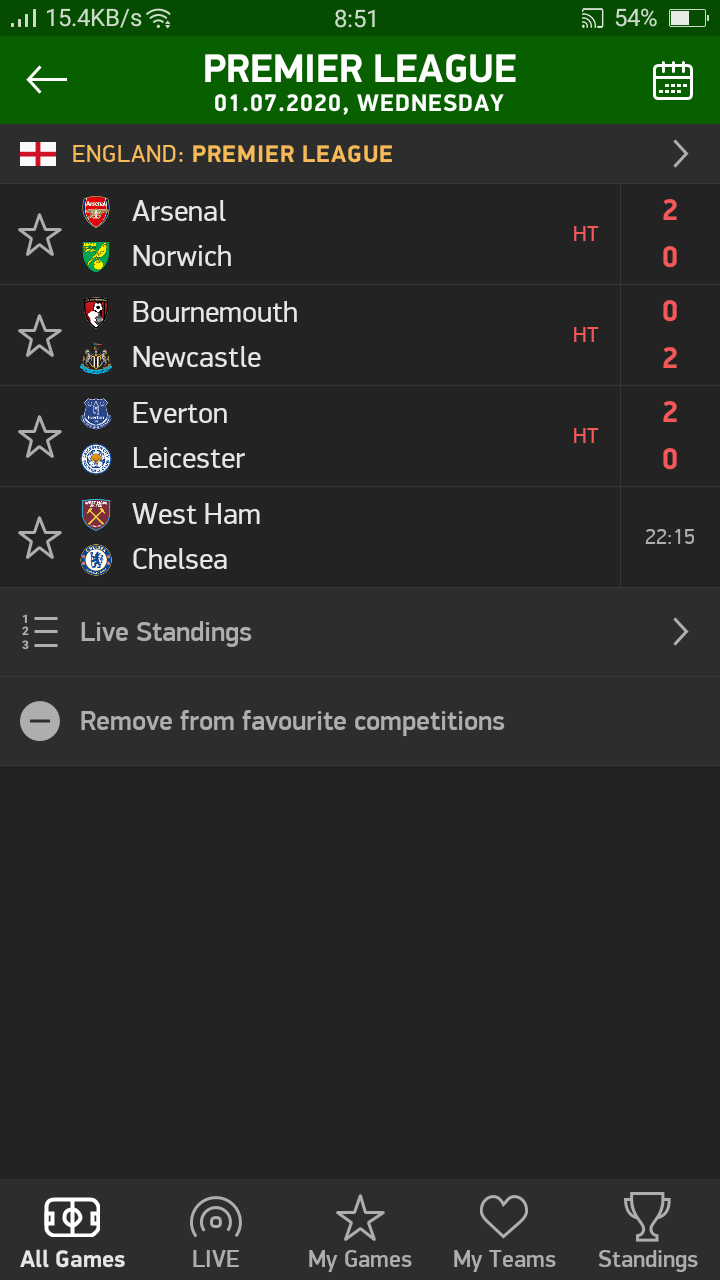720x1280 pixels.
Task: Open Everton vs Leicester match score
Action: [670, 436]
